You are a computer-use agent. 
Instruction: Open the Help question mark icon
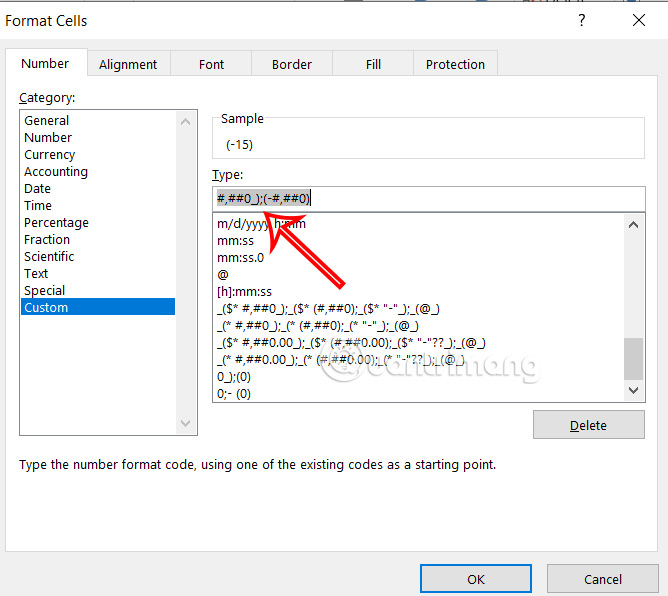coord(582,20)
